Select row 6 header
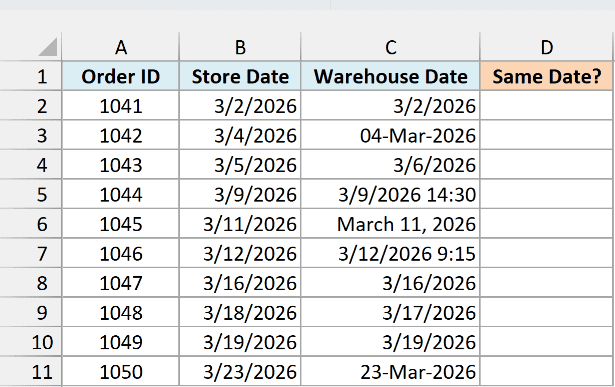Image resolution: width=615 pixels, height=387 pixels. [31, 224]
